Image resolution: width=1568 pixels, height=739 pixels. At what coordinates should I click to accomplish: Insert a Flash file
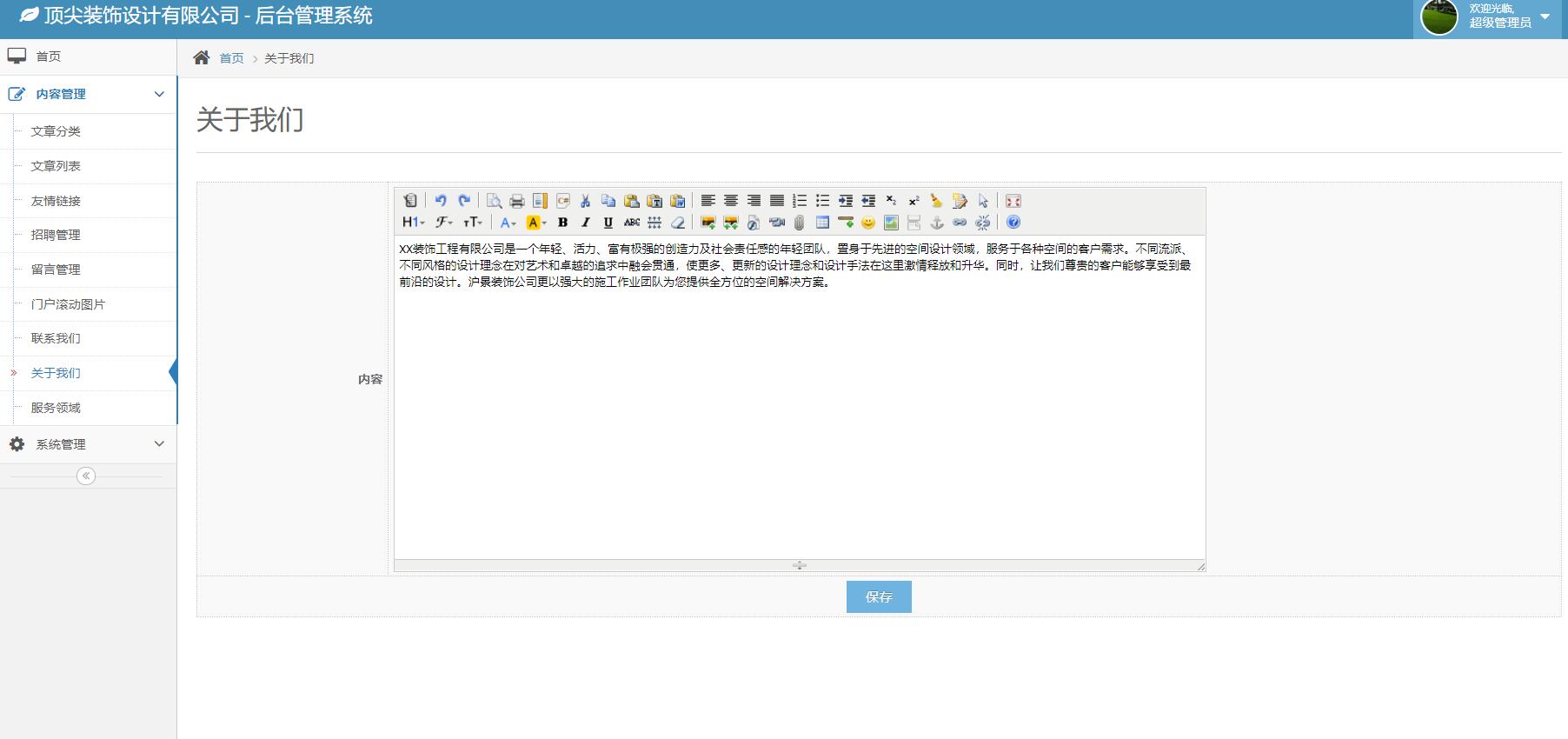point(754,223)
